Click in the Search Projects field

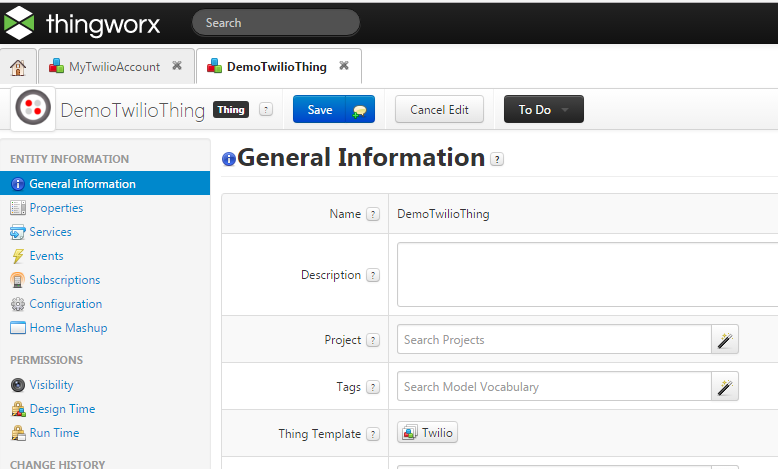[x=554, y=339]
